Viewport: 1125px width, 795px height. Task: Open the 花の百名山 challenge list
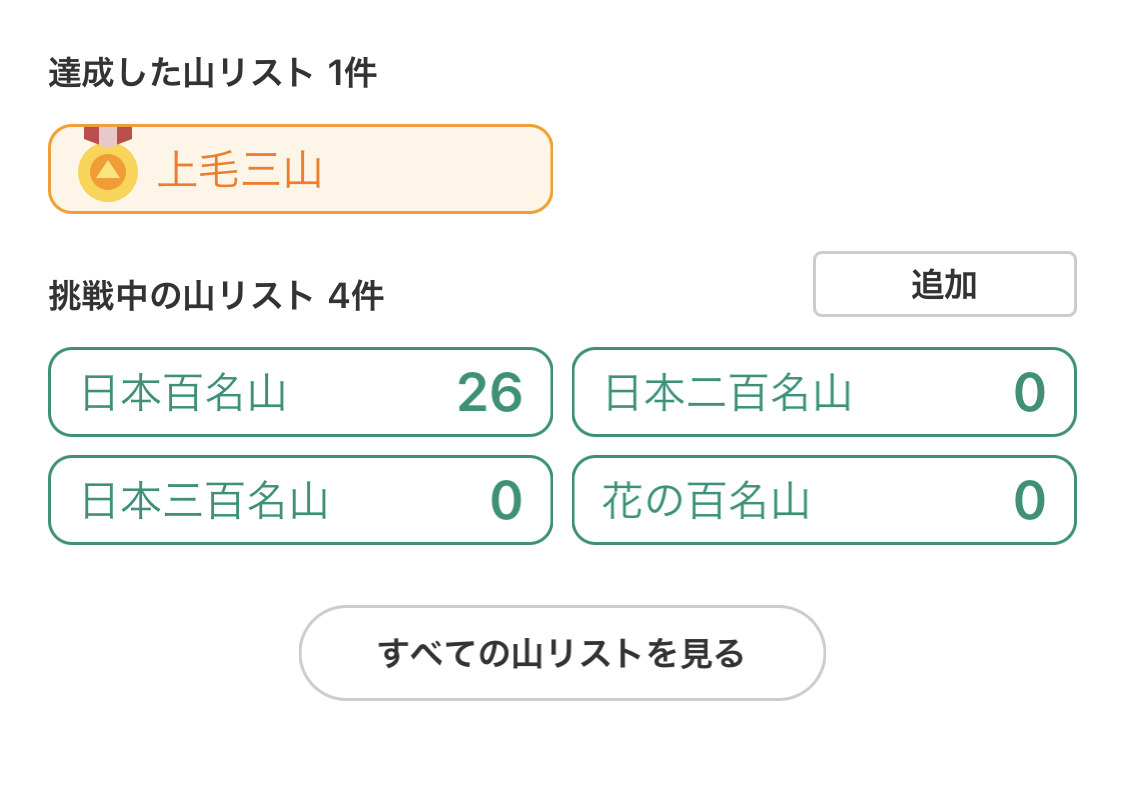[824, 499]
